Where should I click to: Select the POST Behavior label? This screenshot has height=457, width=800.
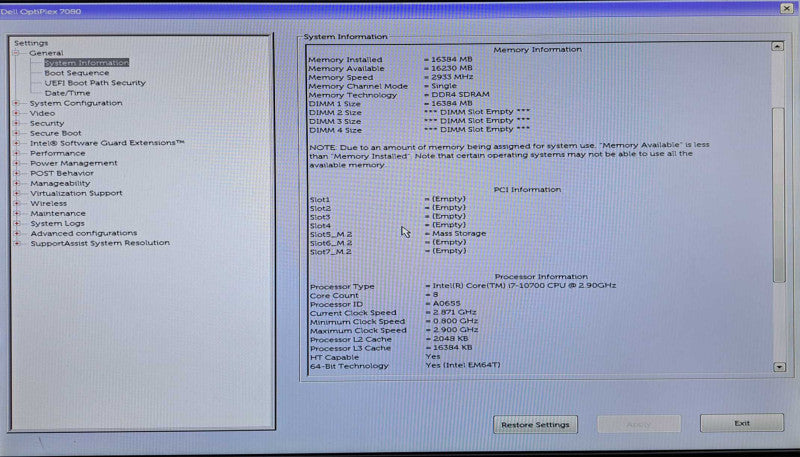[62, 173]
